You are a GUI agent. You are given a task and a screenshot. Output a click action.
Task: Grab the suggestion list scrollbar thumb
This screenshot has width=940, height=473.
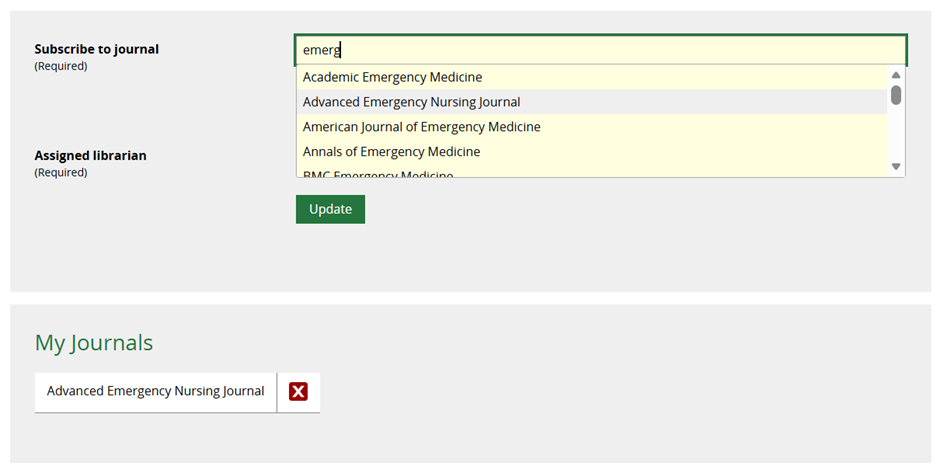click(x=896, y=95)
